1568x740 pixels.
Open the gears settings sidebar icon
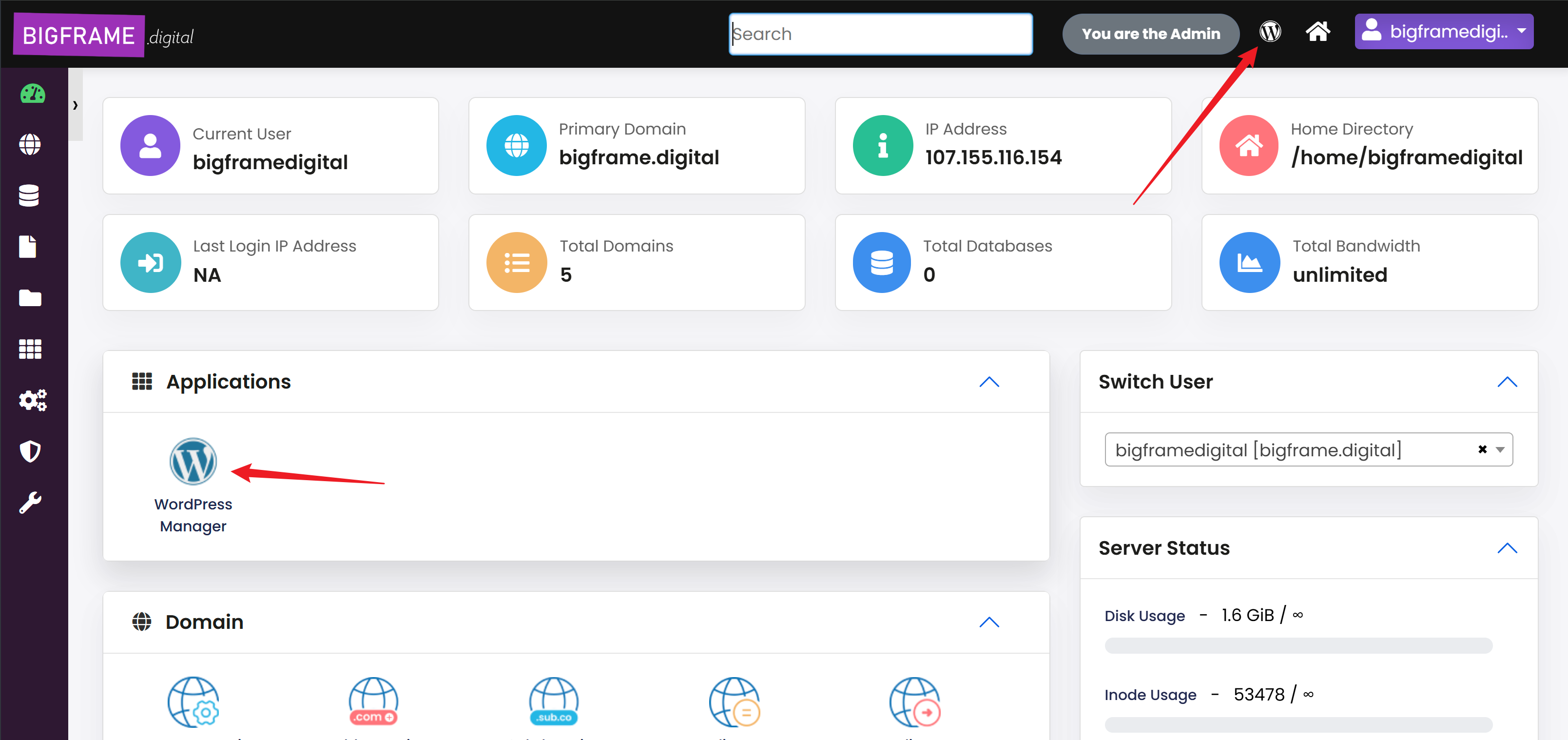click(x=32, y=400)
